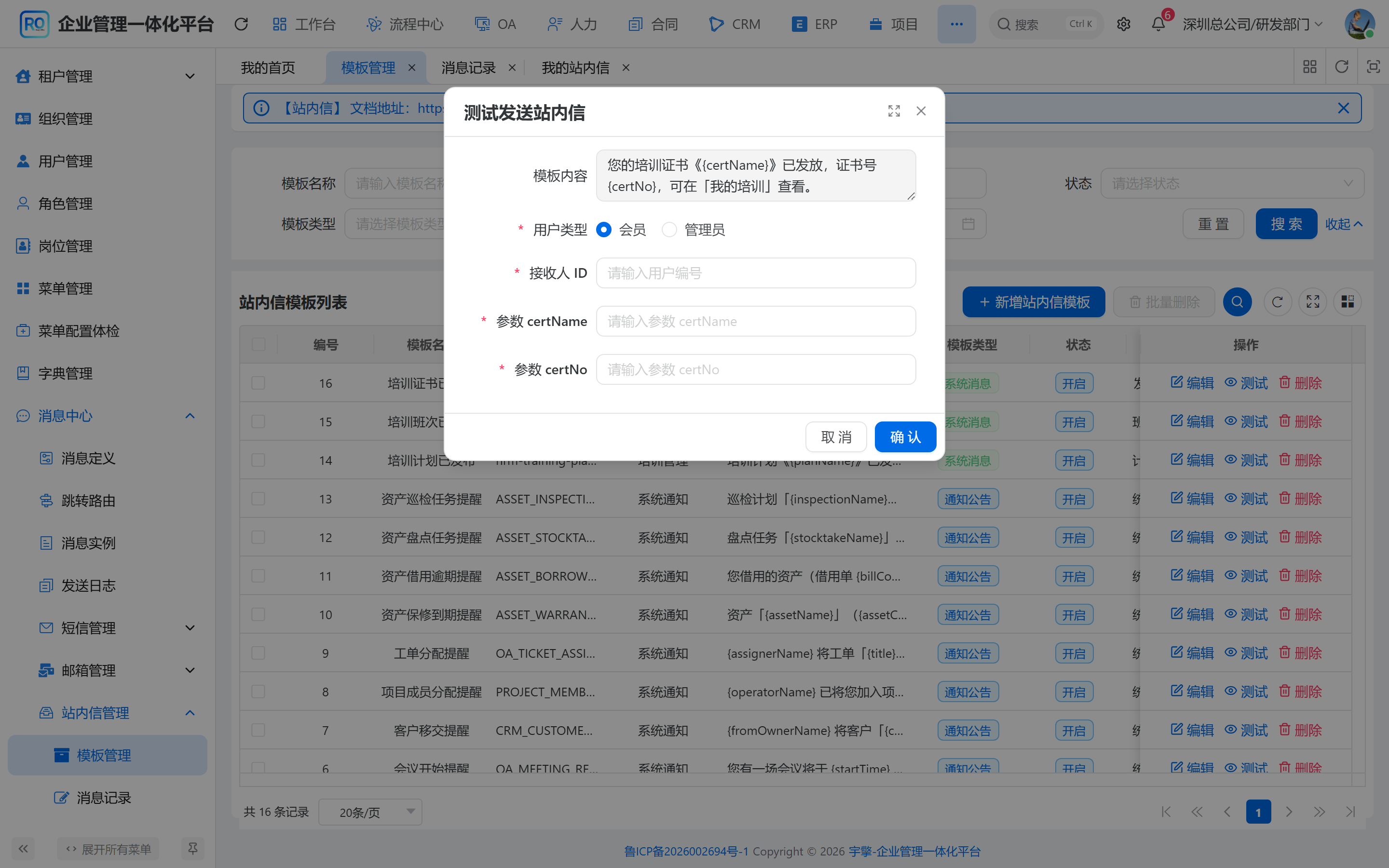Click 测试 for row 10
The height and width of the screenshot is (868, 1389).
coord(1246,614)
